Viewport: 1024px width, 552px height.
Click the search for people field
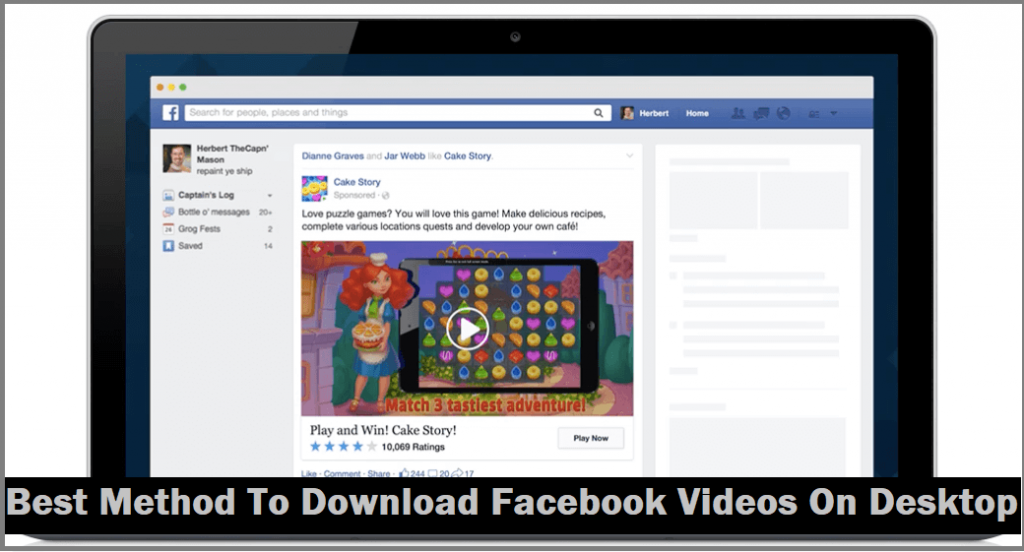coord(390,113)
